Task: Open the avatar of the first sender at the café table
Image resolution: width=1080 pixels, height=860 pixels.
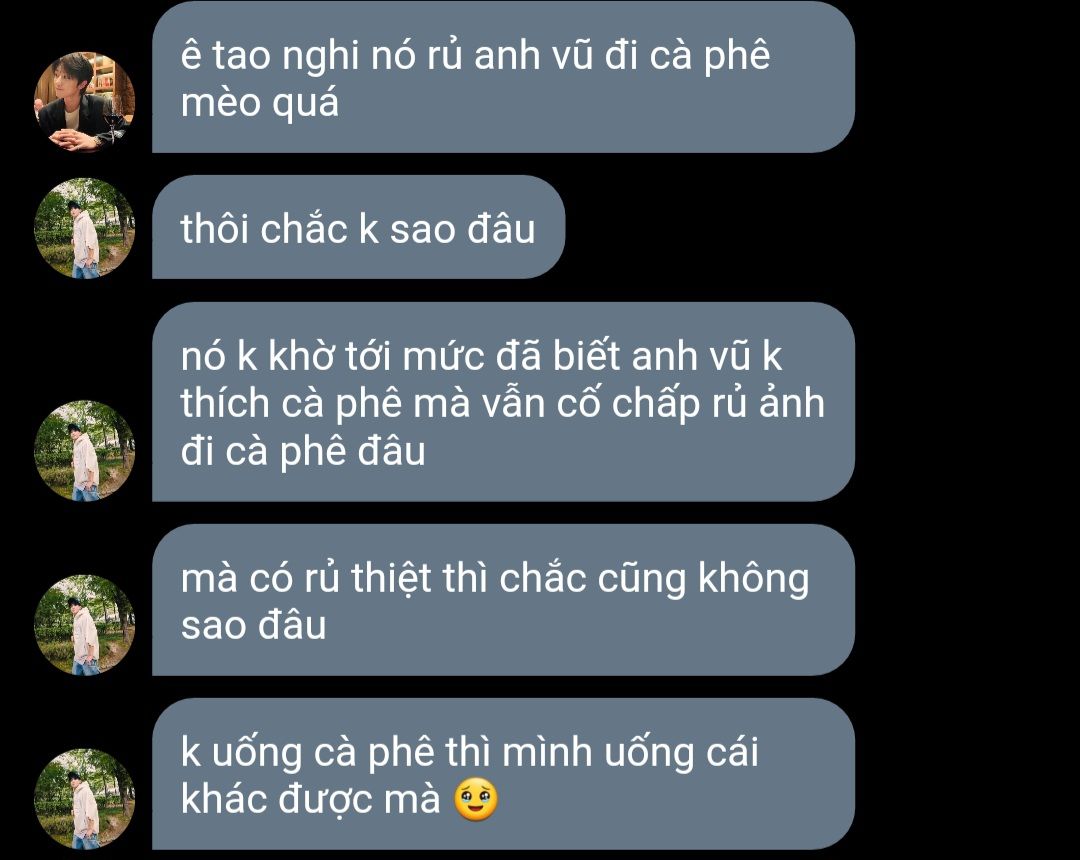Action: [84, 101]
